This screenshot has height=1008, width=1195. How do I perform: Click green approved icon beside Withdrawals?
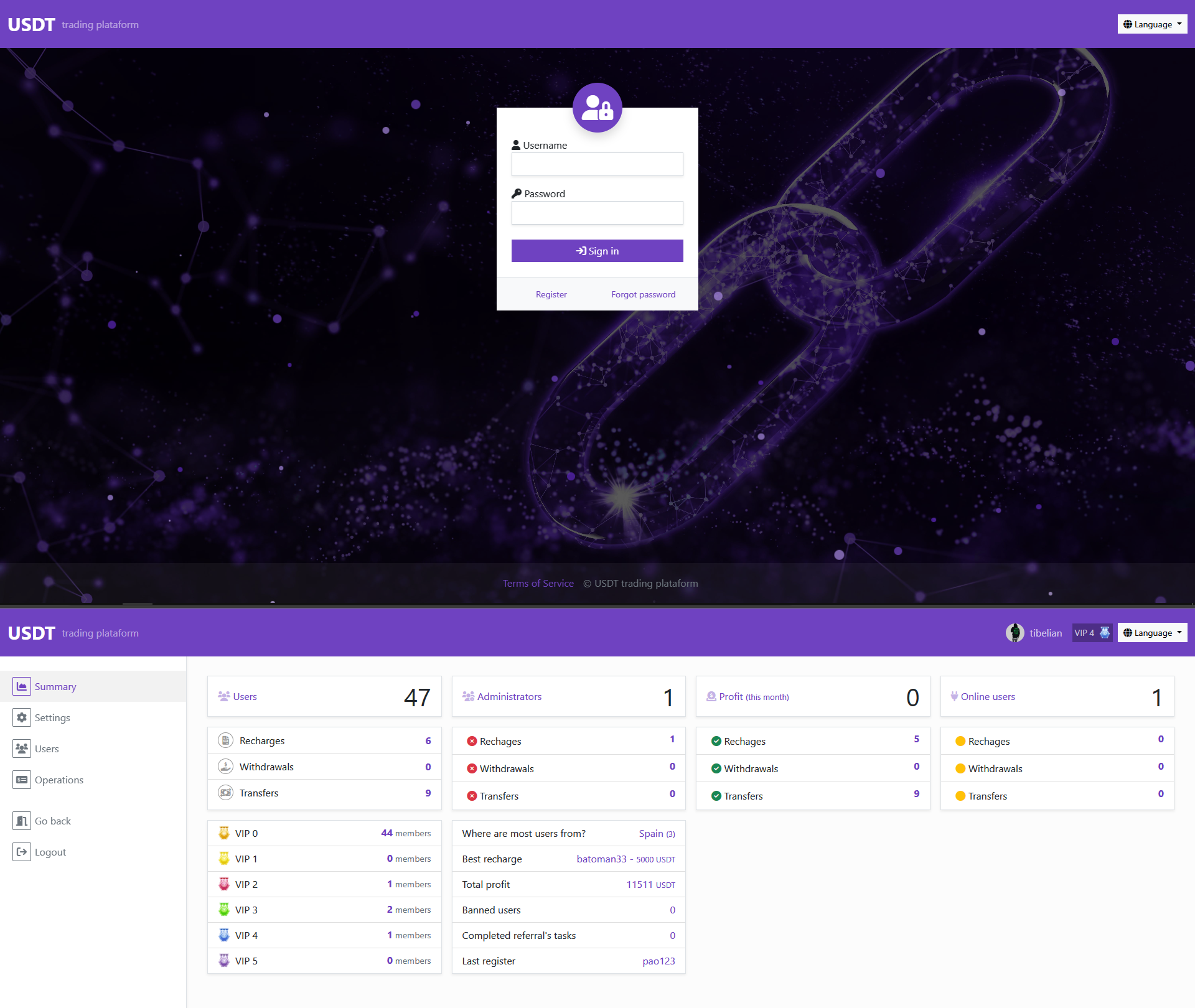click(x=716, y=768)
